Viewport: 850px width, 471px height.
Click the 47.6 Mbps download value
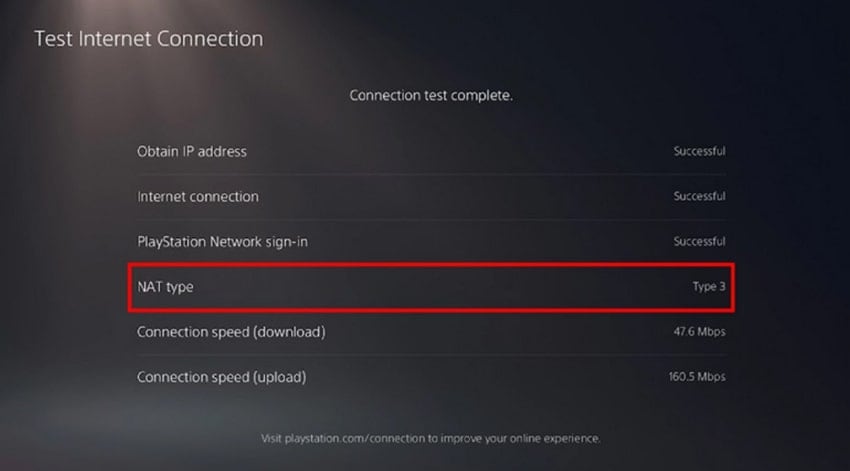[x=699, y=332]
